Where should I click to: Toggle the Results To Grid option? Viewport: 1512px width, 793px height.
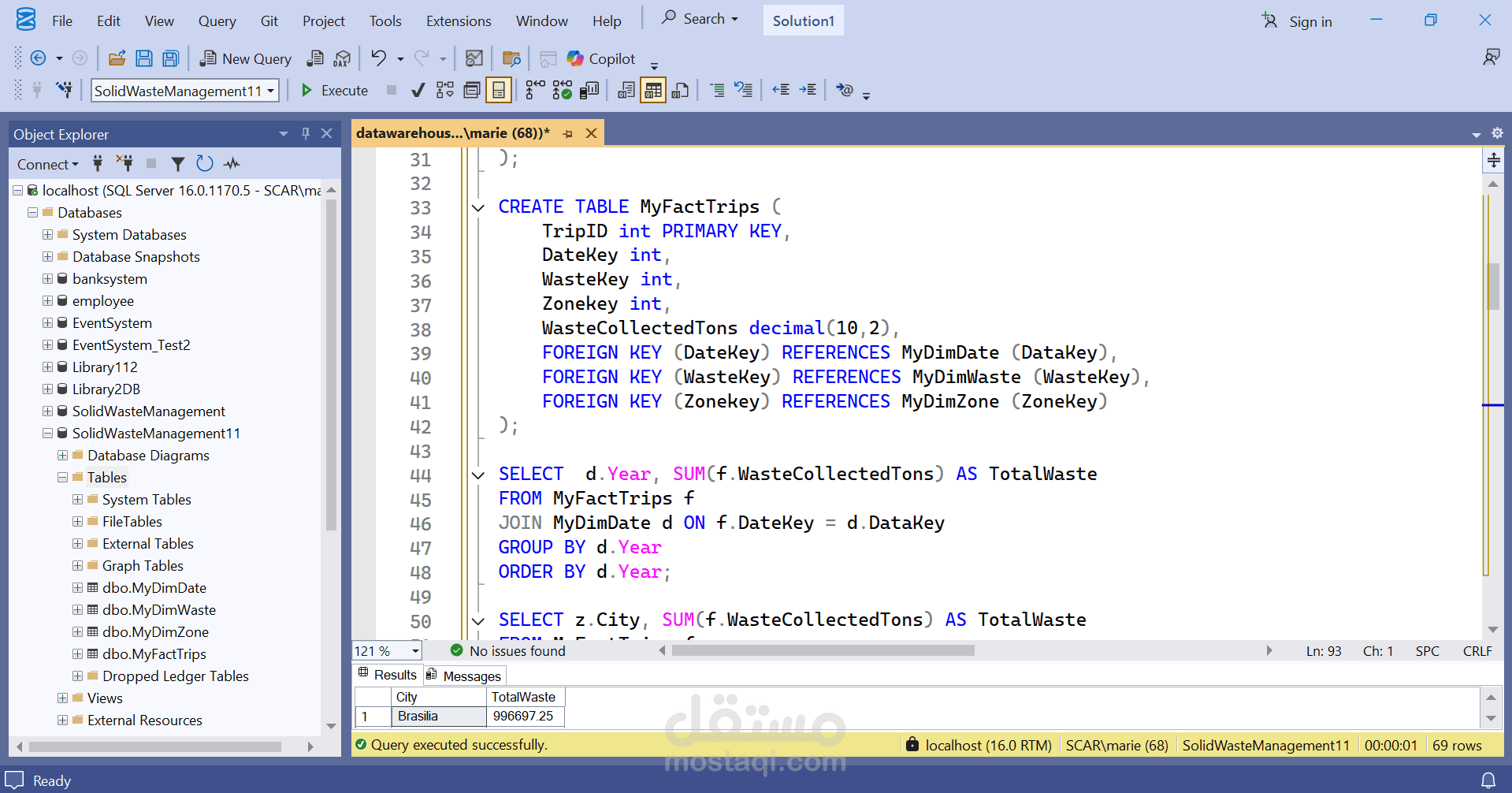pyautogui.click(x=652, y=90)
